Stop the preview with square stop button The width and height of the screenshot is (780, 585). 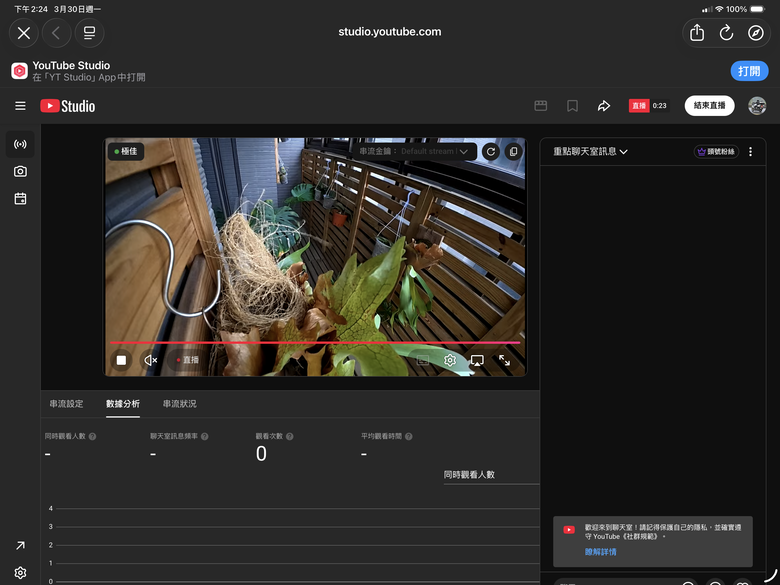[121, 360]
